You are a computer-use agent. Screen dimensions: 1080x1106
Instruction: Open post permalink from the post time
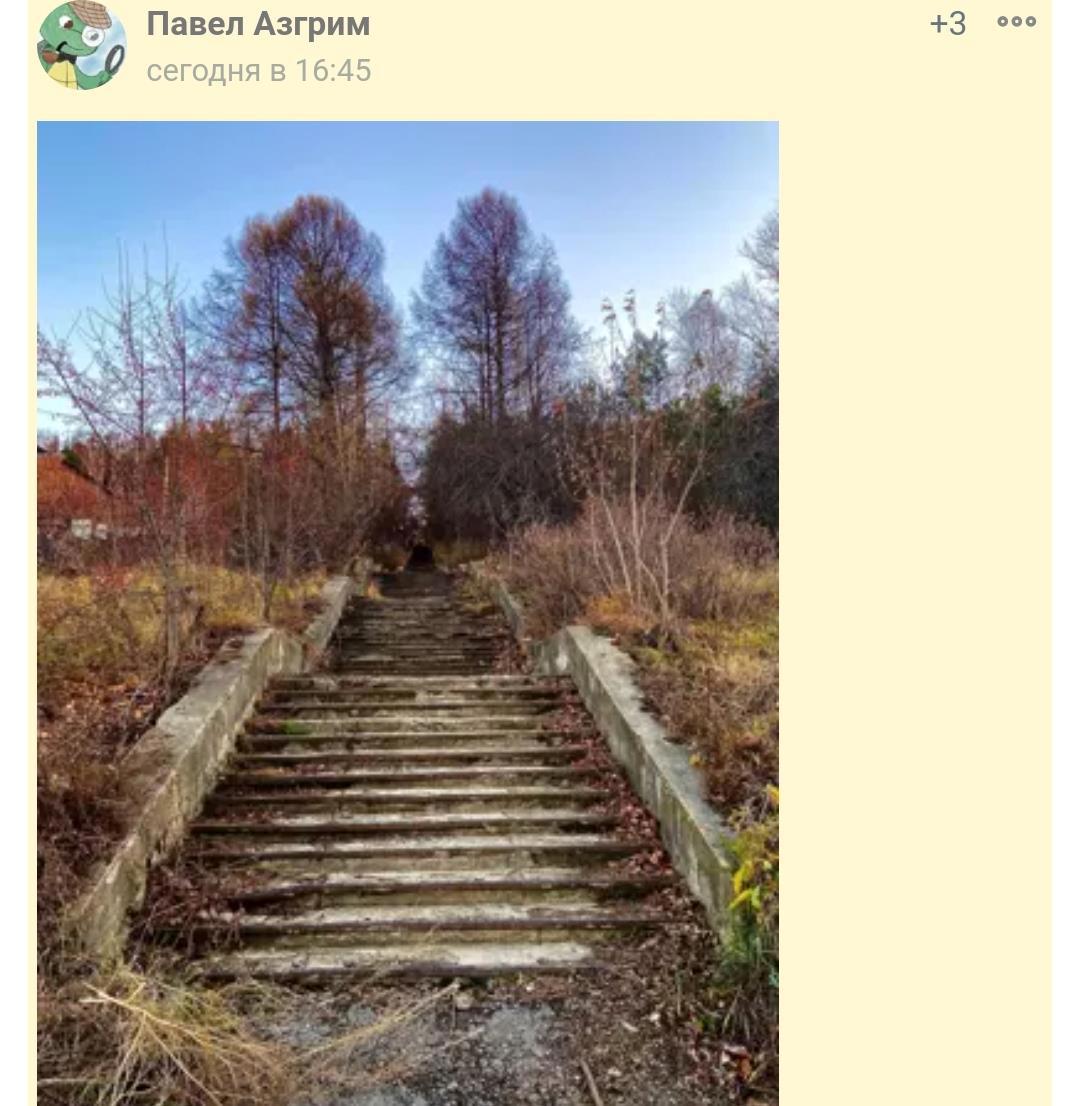pyautogui.click(x=258, y=71)
